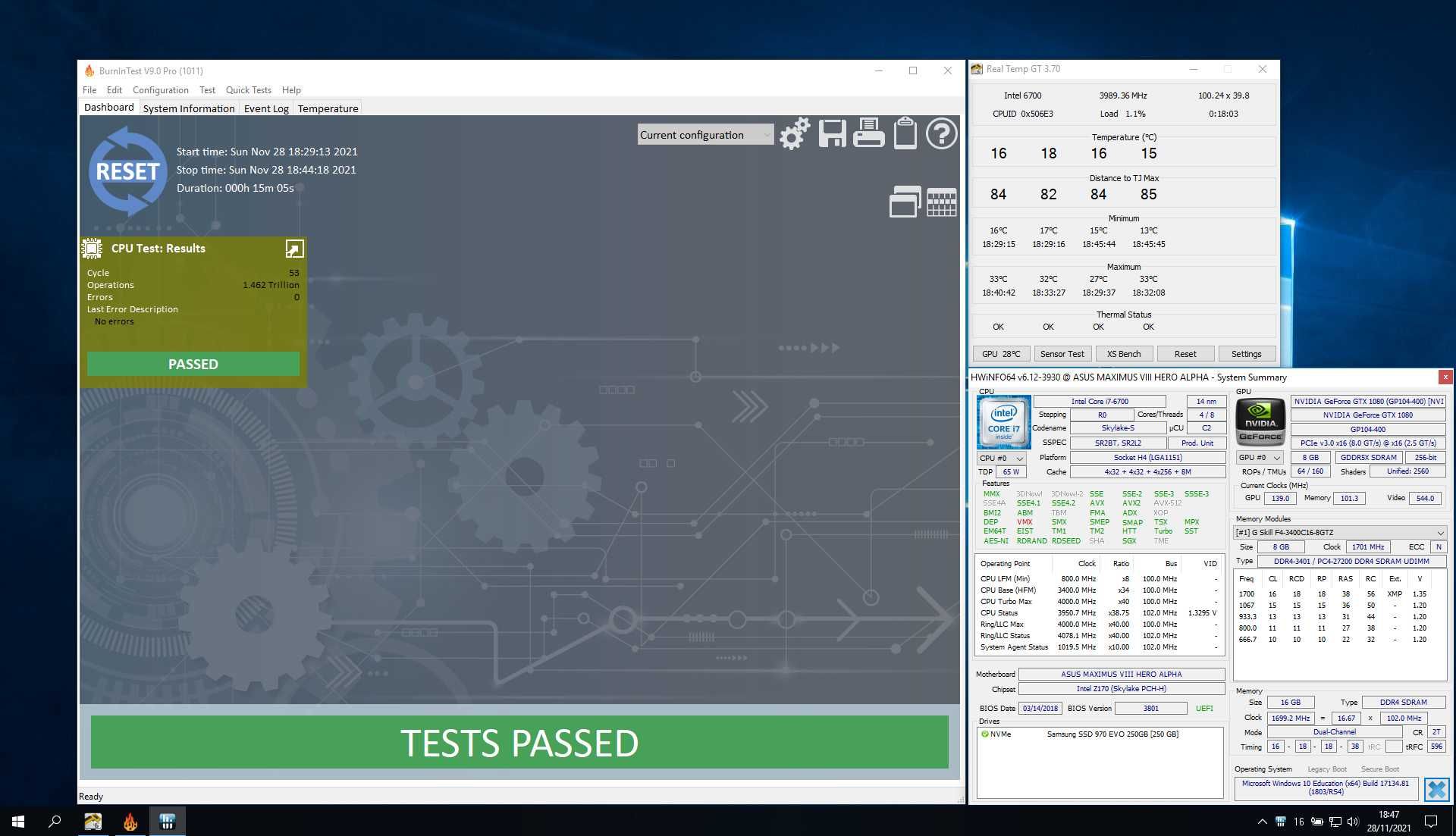Click the Reset button in Real Temp
The height and width of the screenshot is (836, 1456).
click(1185, 354)
